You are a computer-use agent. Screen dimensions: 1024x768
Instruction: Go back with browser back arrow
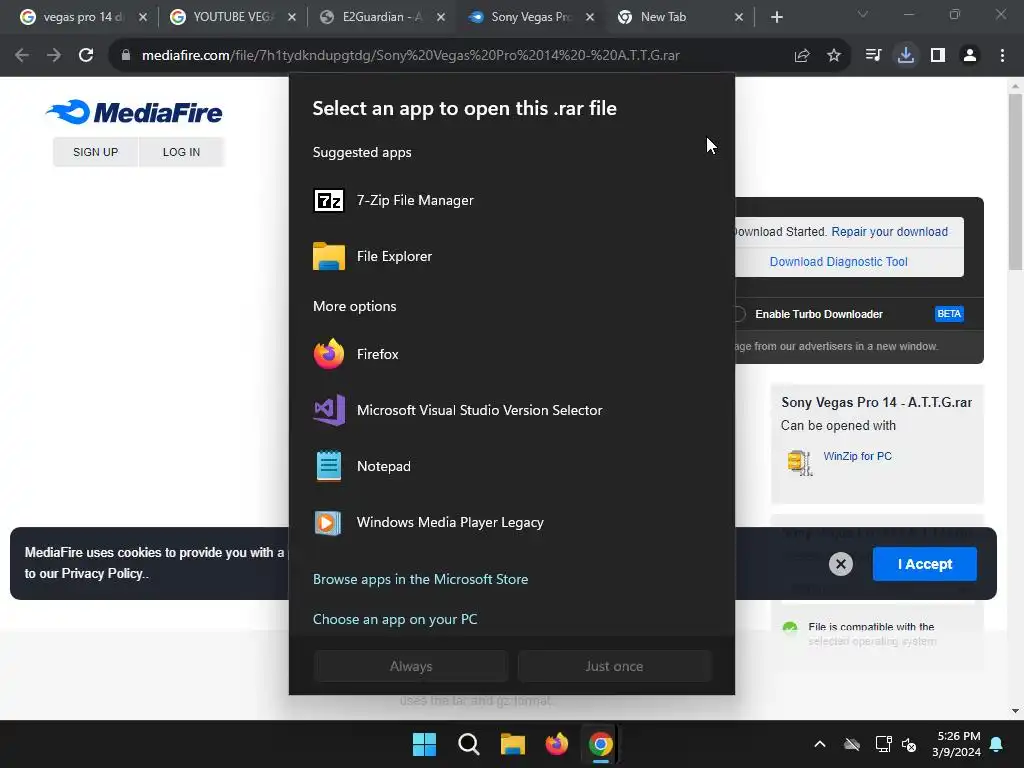[x=22, y=56]
